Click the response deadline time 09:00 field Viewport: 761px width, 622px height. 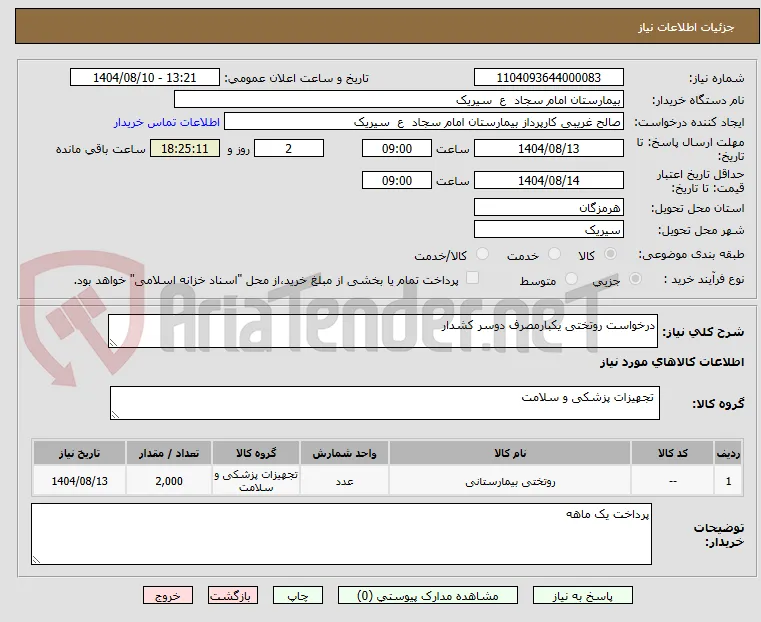pos(397,148)
